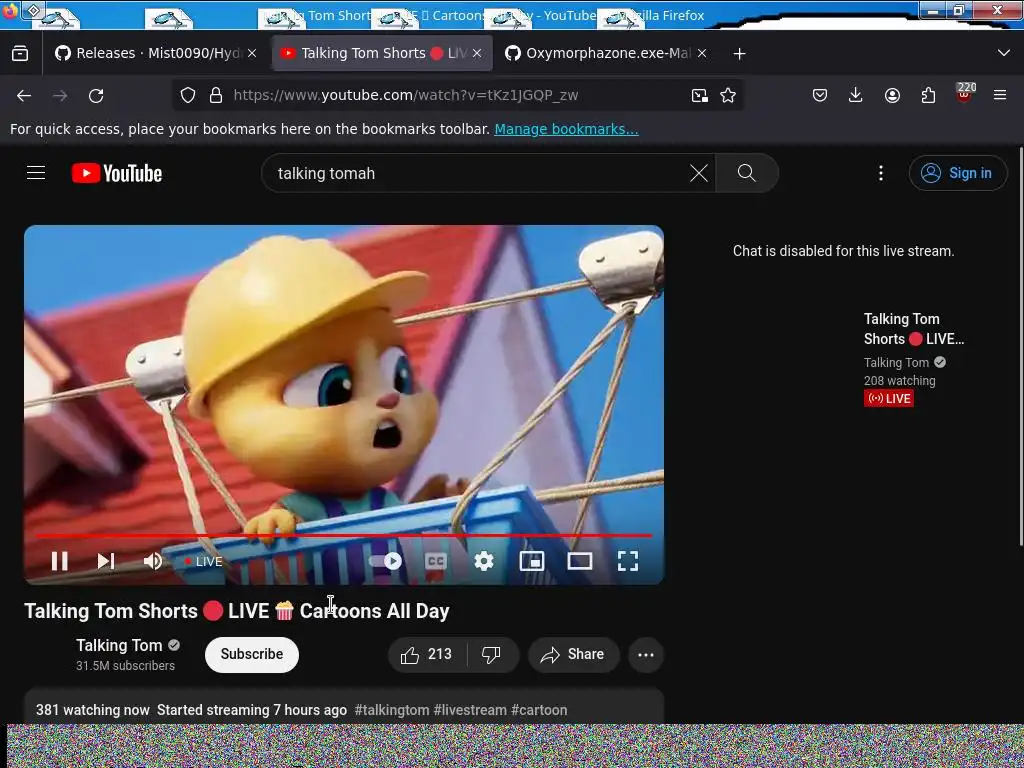Open the Talking Tom channel name below the video
Viewport: 1024px width, 768px height.
[x=119, y=645]
